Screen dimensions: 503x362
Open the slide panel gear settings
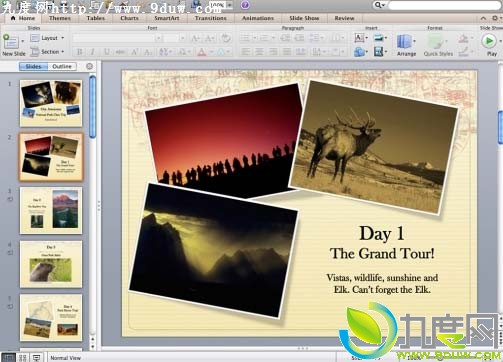89,66
